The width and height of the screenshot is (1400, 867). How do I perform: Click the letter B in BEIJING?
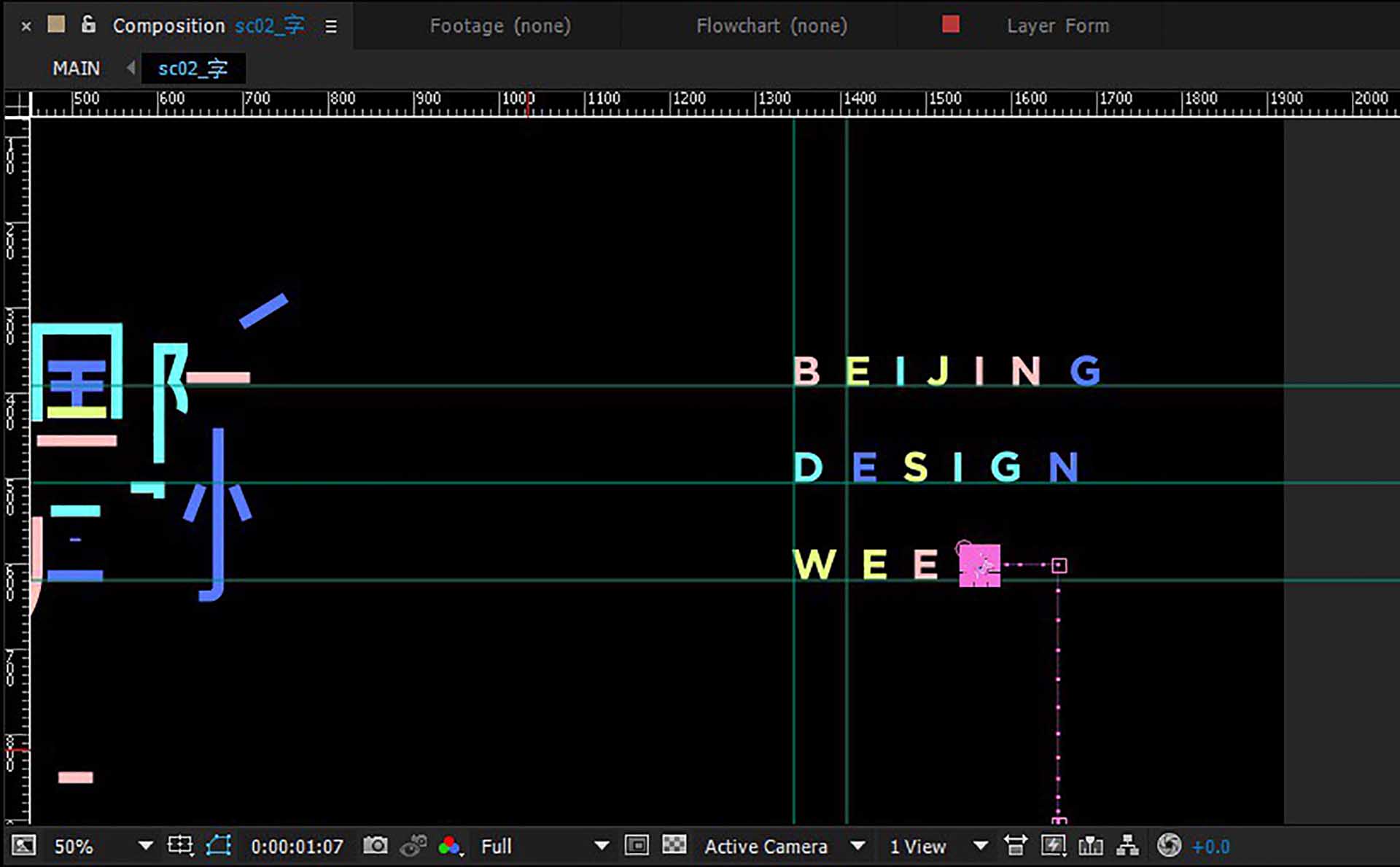click(x=806, y=370)
